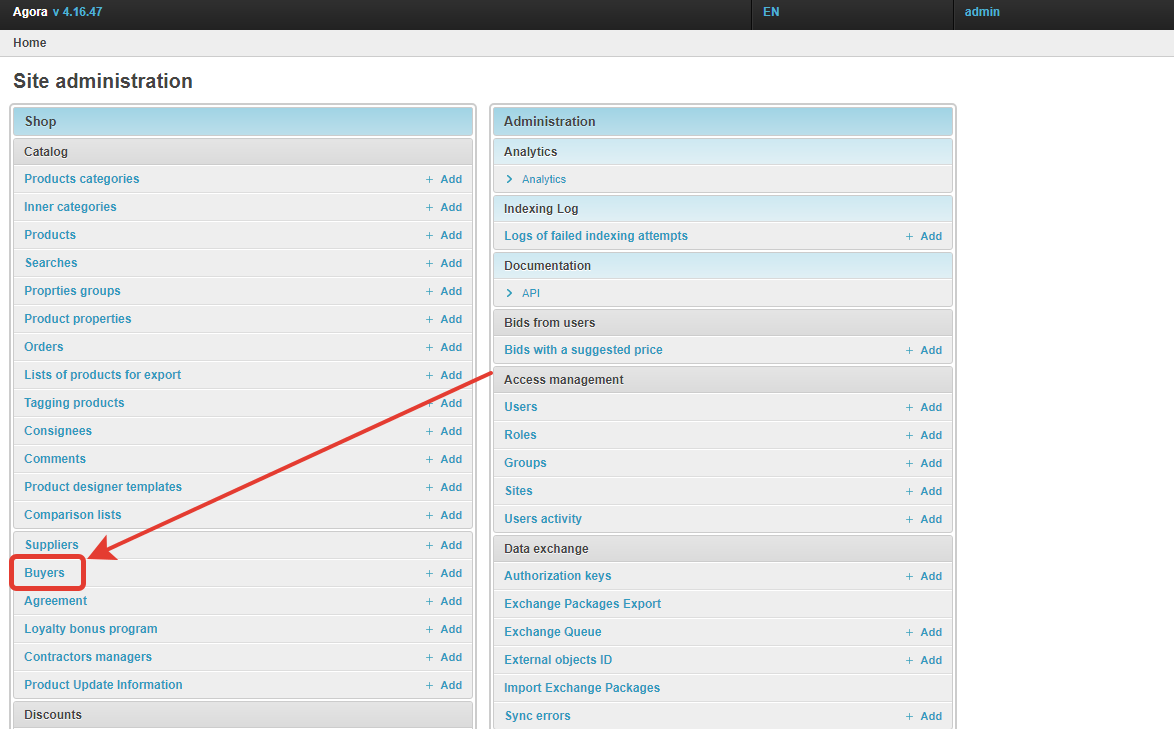This screenshot has width=1174, height=729.
Task: Add a new Buyers entry
Action: click(444, 573)
